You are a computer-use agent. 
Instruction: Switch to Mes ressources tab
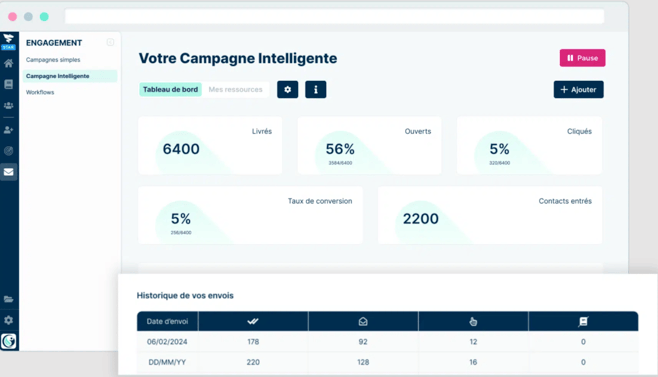tap(235, 89)
